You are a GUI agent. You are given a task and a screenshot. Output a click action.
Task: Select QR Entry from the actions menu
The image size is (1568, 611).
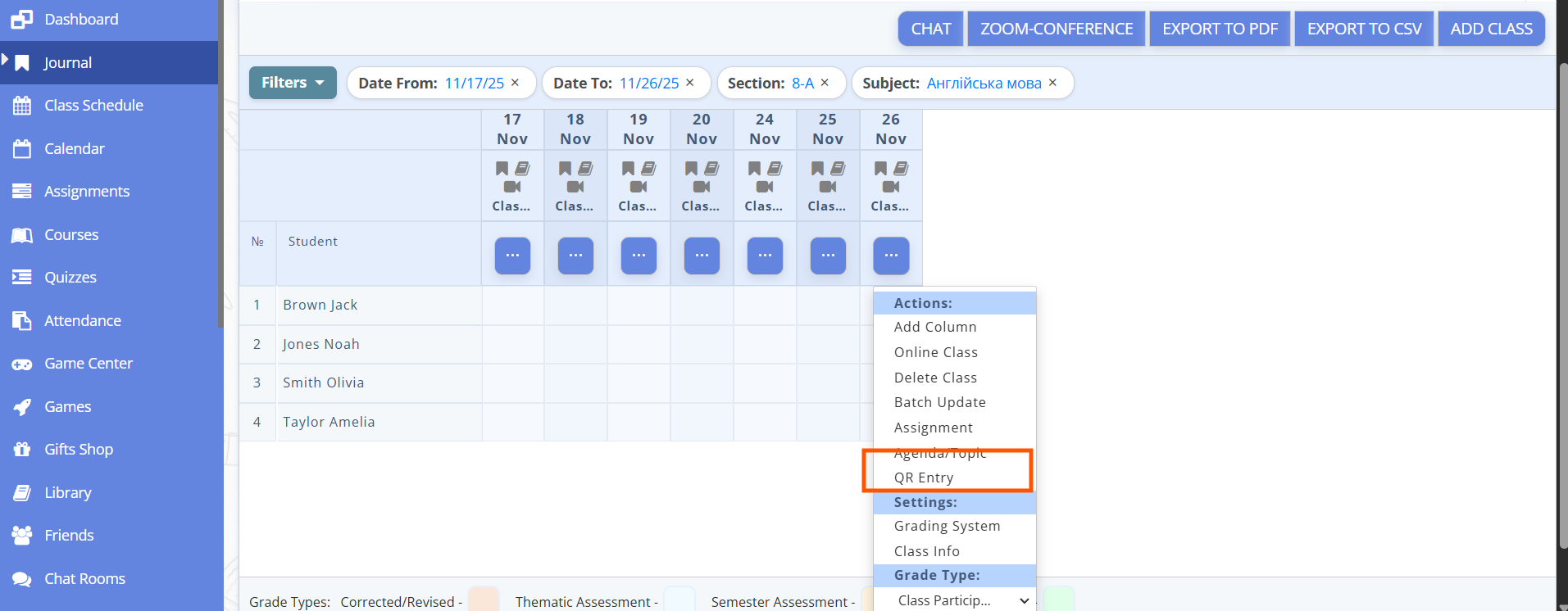pos(924,477)
